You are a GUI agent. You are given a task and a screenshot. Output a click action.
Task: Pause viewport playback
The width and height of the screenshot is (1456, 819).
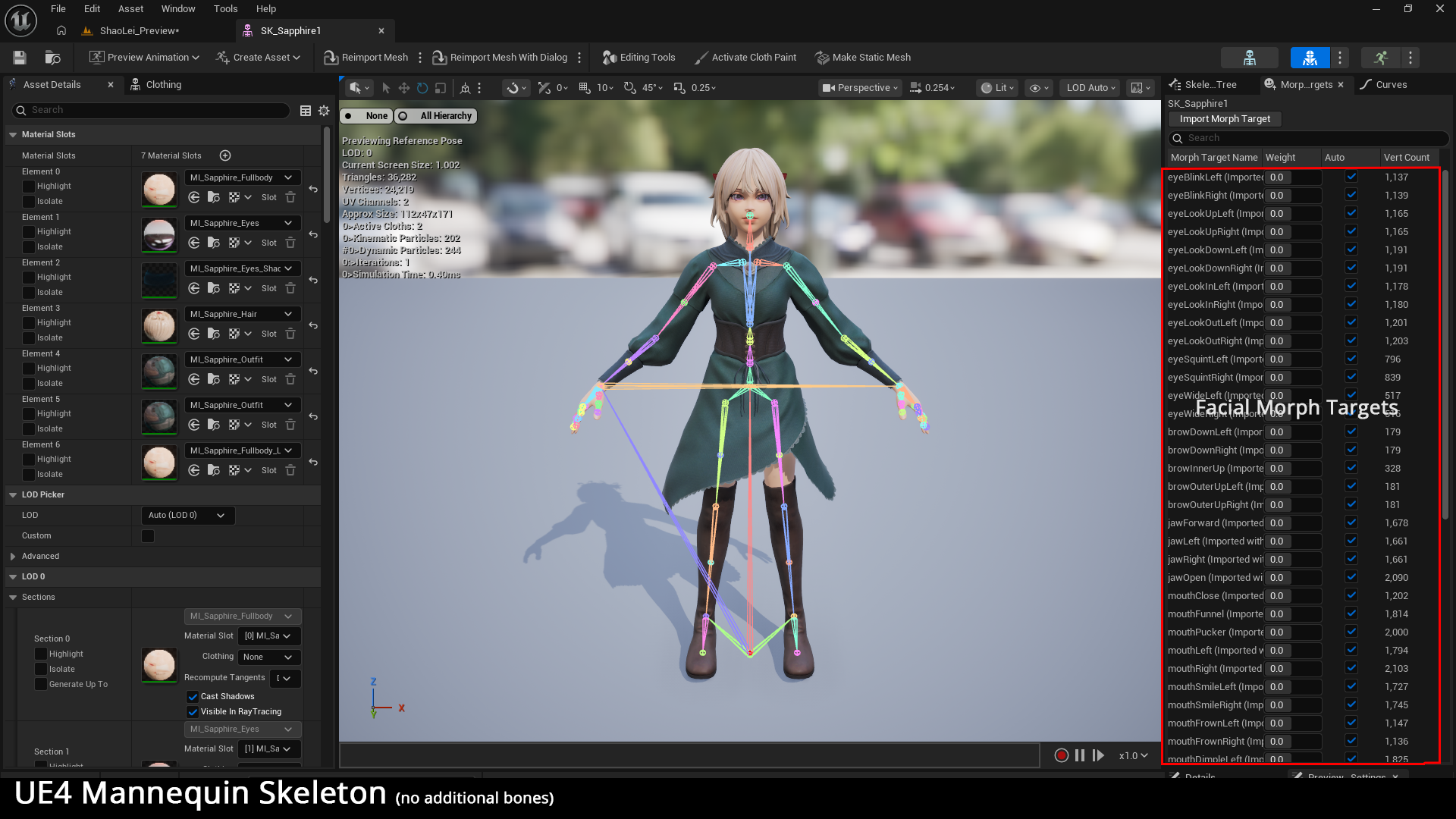(1080, 755)
